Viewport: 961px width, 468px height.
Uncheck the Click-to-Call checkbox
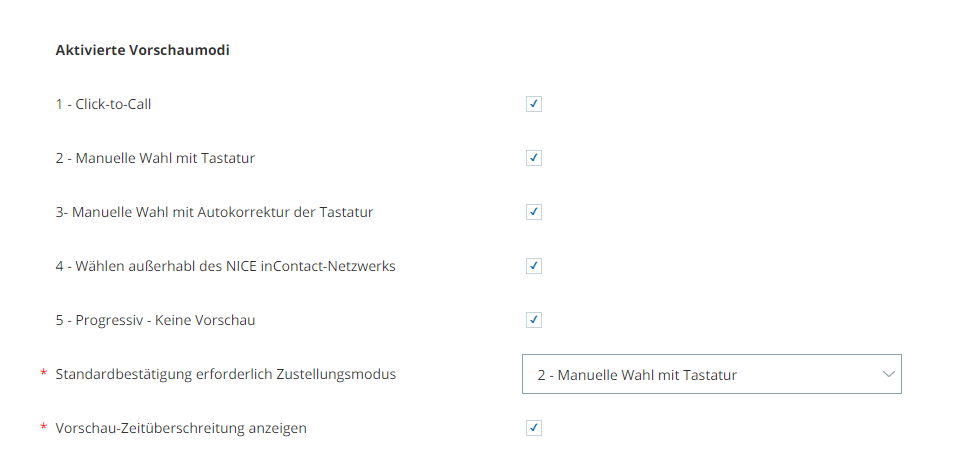534,104
